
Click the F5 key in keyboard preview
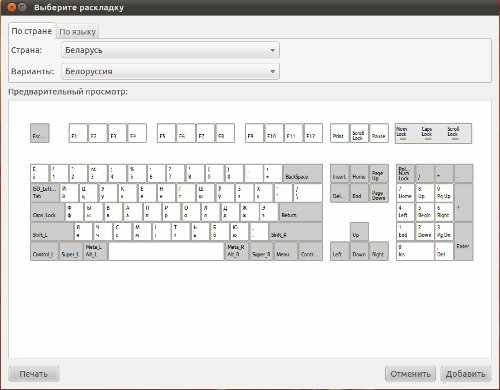166,133
